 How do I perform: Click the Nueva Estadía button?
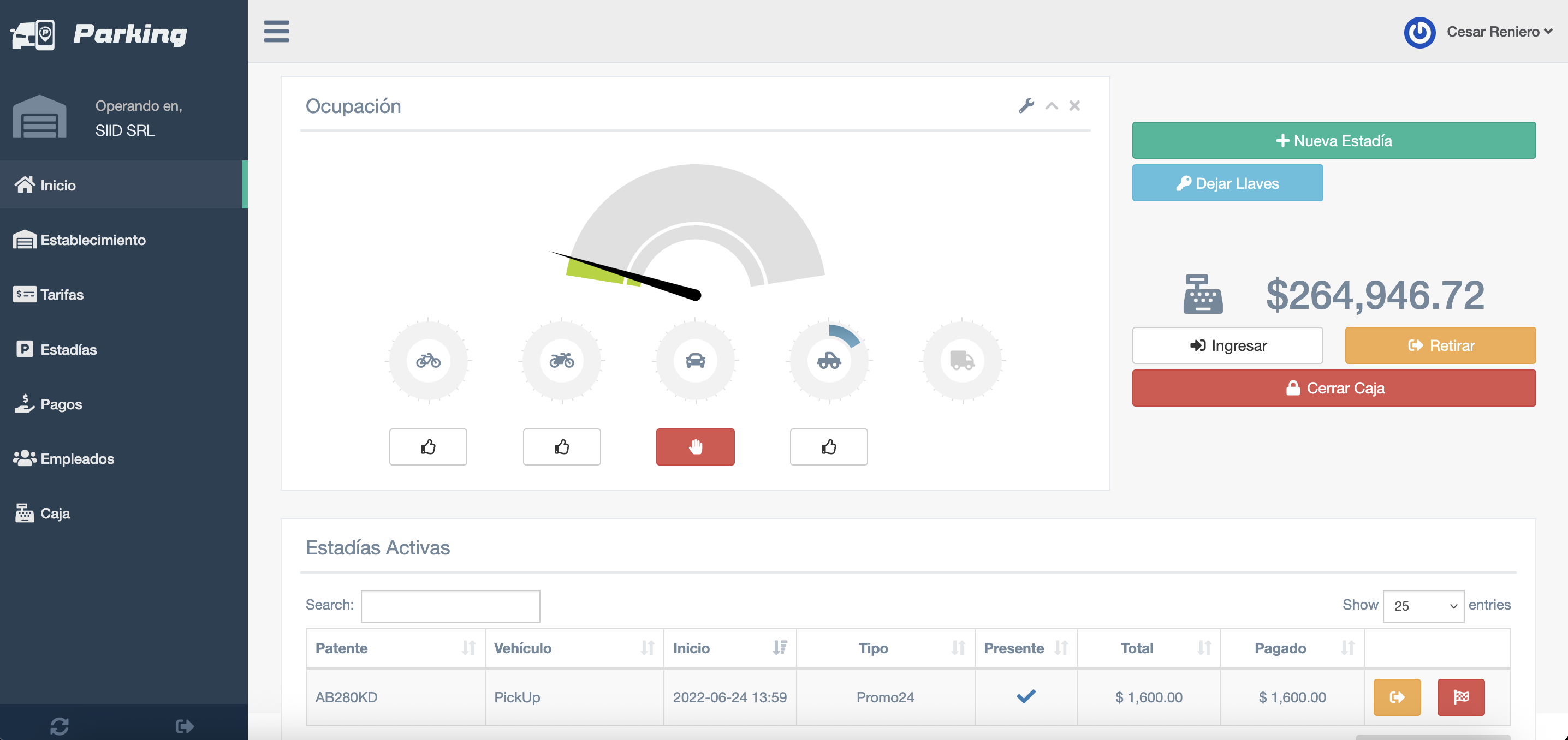[1333, 141]
